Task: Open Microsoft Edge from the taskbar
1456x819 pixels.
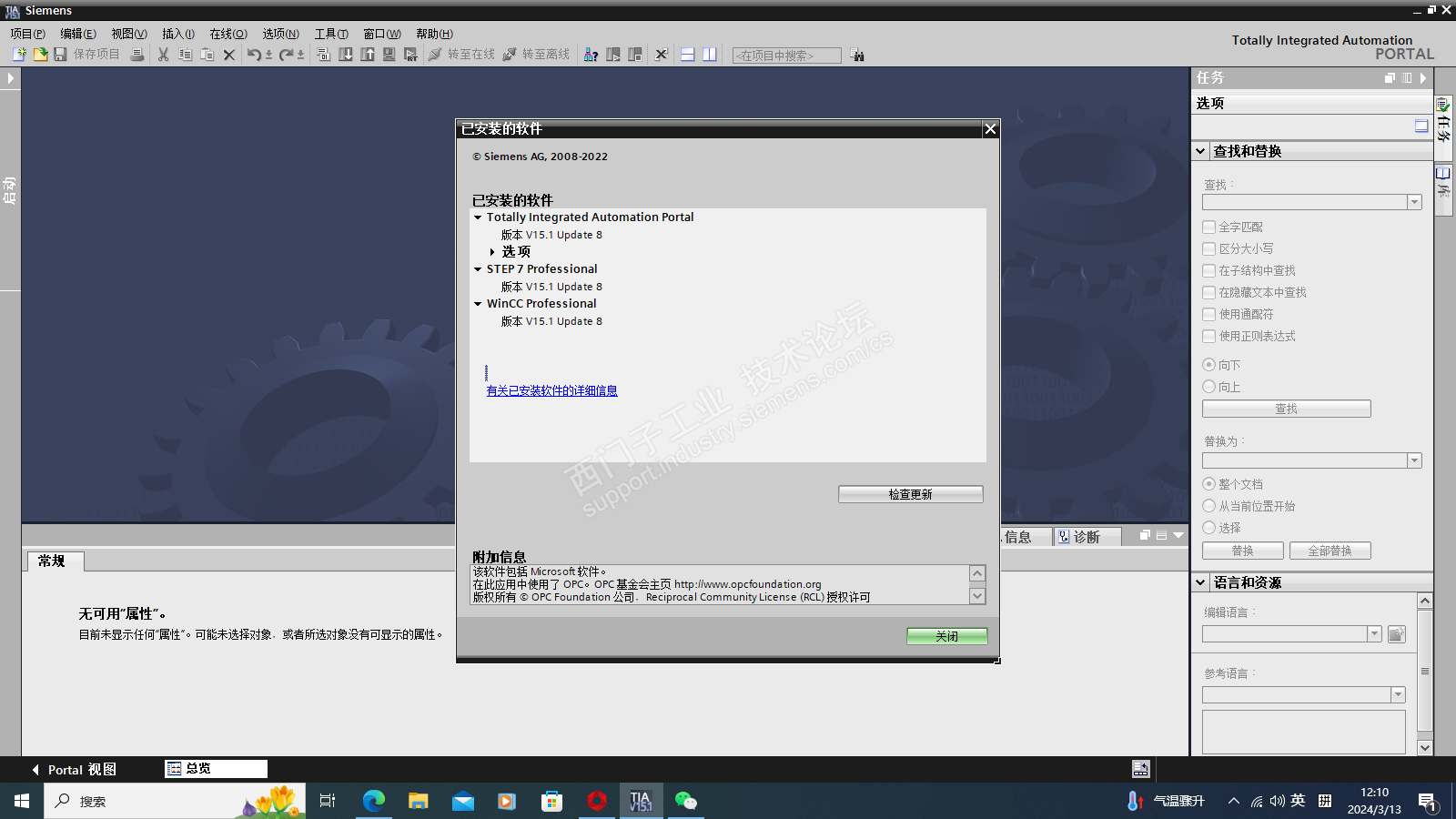Action: [x=374, y=801]
